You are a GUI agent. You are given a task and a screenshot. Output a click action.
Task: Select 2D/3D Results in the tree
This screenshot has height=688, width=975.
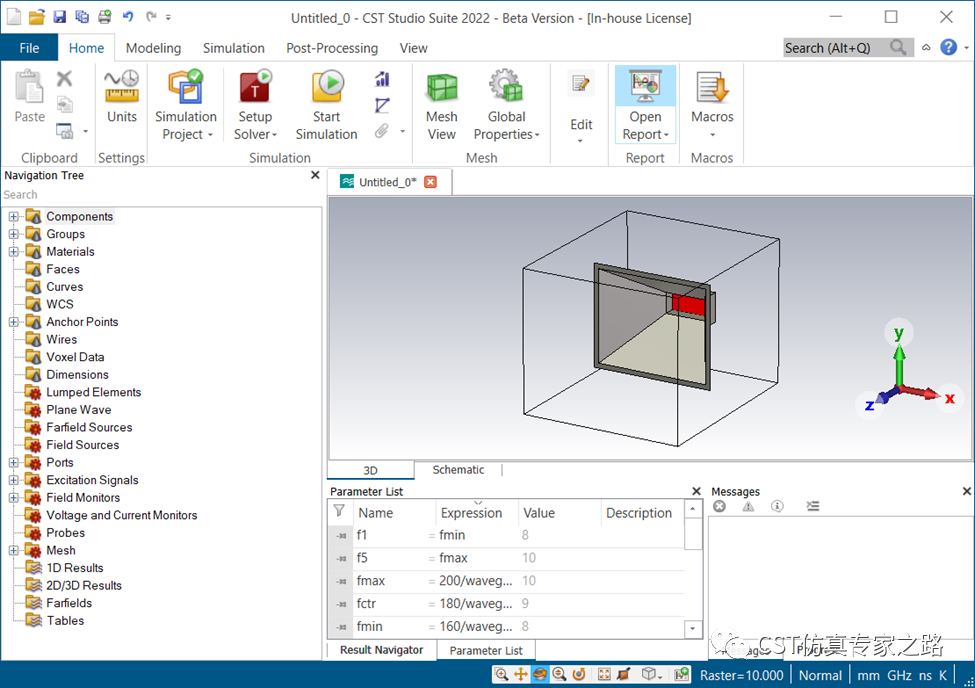(83, 585)
